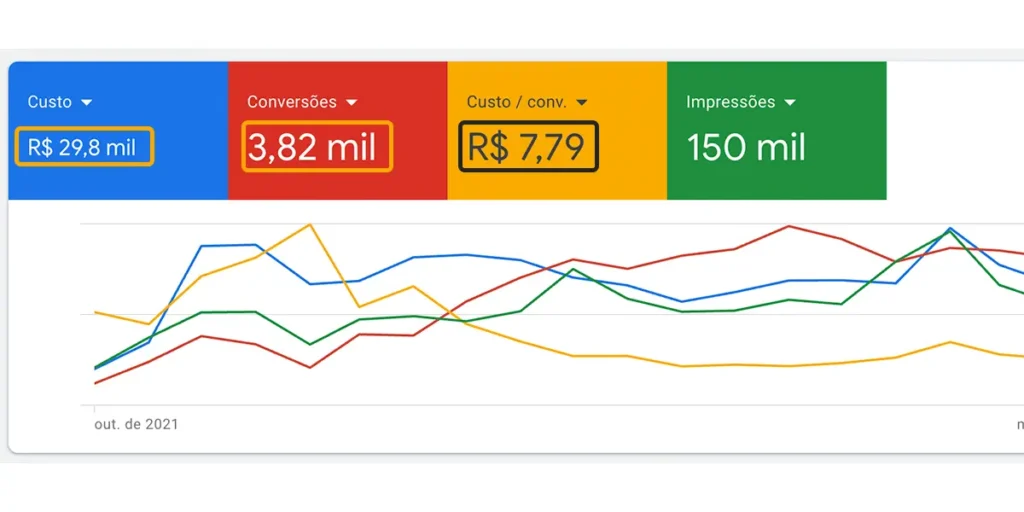Click the "out. de 2021" axis label

click(136, 424)
